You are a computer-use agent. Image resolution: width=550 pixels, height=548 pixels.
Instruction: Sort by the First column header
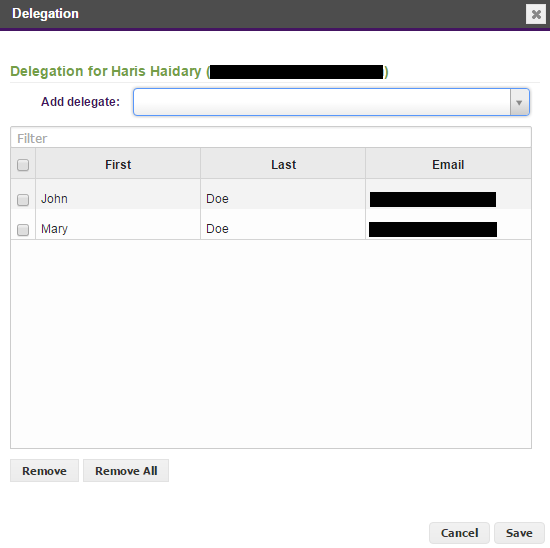tap(118, 164)
